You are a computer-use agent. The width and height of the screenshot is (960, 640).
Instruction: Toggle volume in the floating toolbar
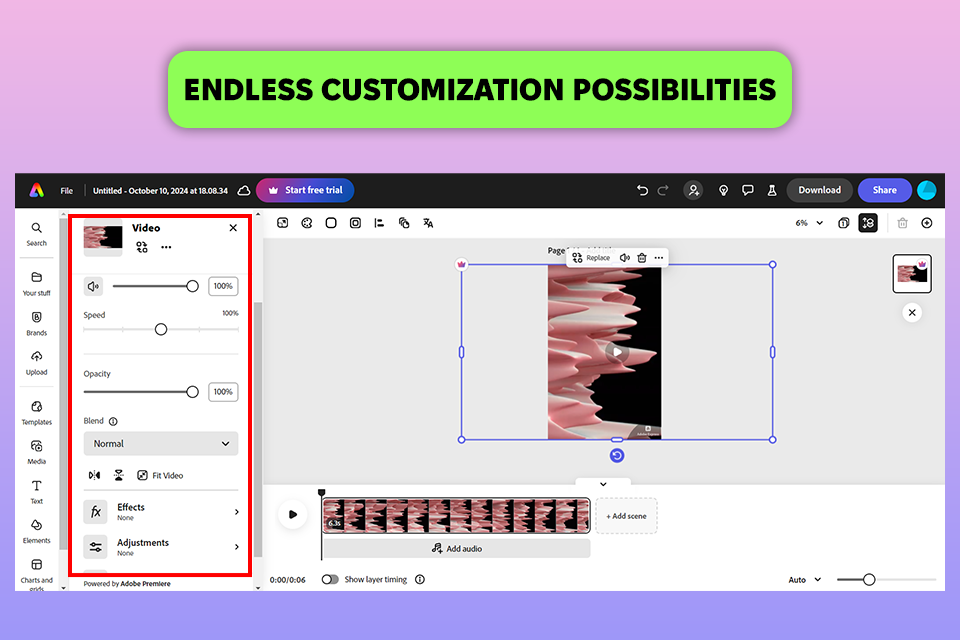click(624, 258)
